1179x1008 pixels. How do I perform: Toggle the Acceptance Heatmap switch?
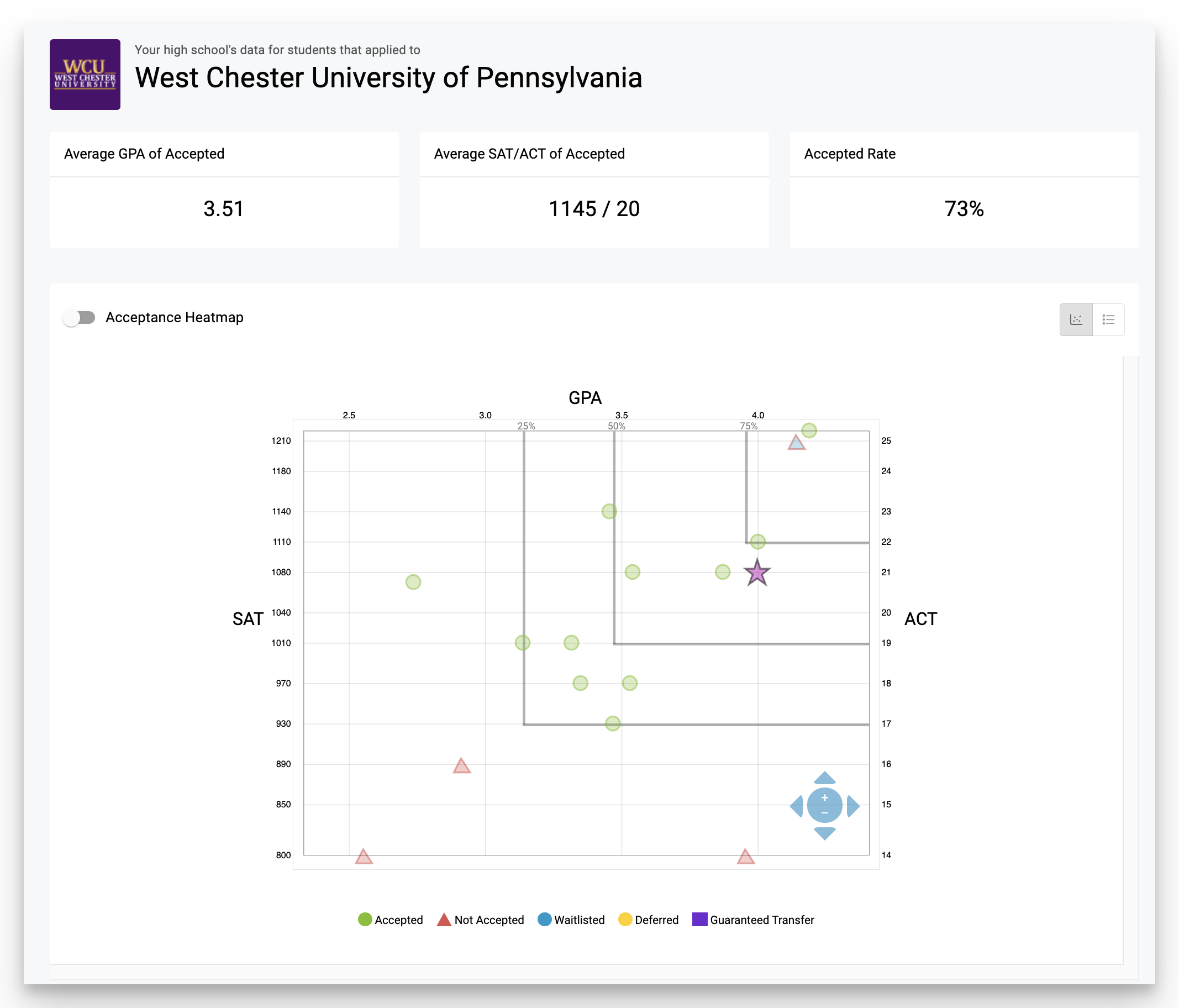point(81,317)
